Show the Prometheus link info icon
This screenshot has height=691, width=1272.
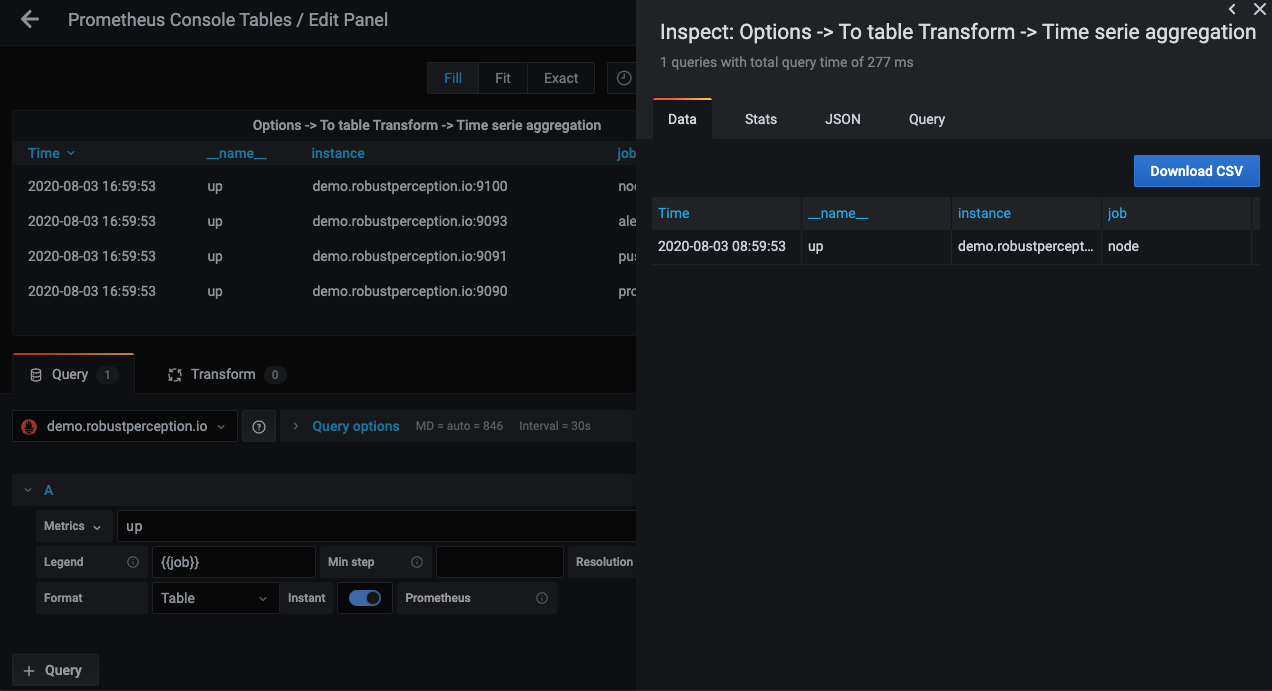[542, 598]
